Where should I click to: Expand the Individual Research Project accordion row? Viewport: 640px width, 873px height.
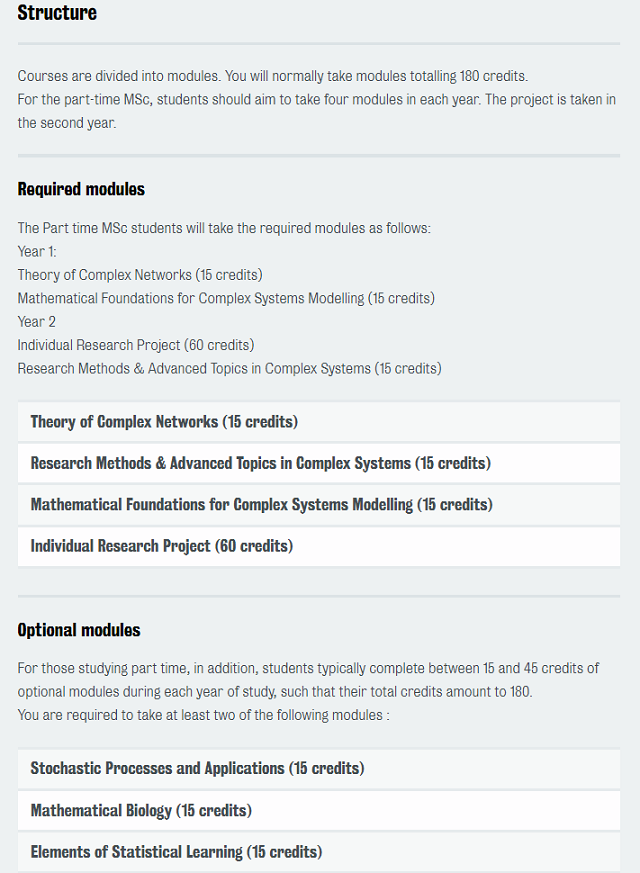[x=318, y=546]
